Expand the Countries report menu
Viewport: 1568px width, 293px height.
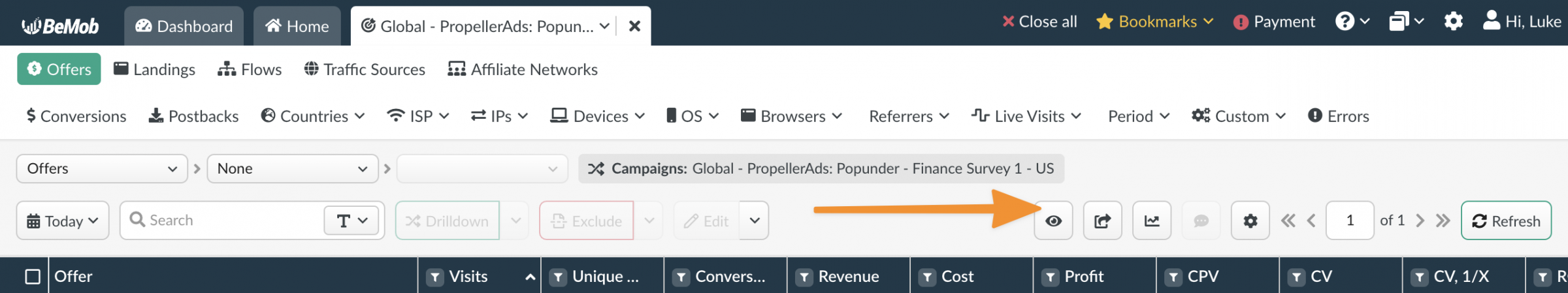click(x=313, y=116)
